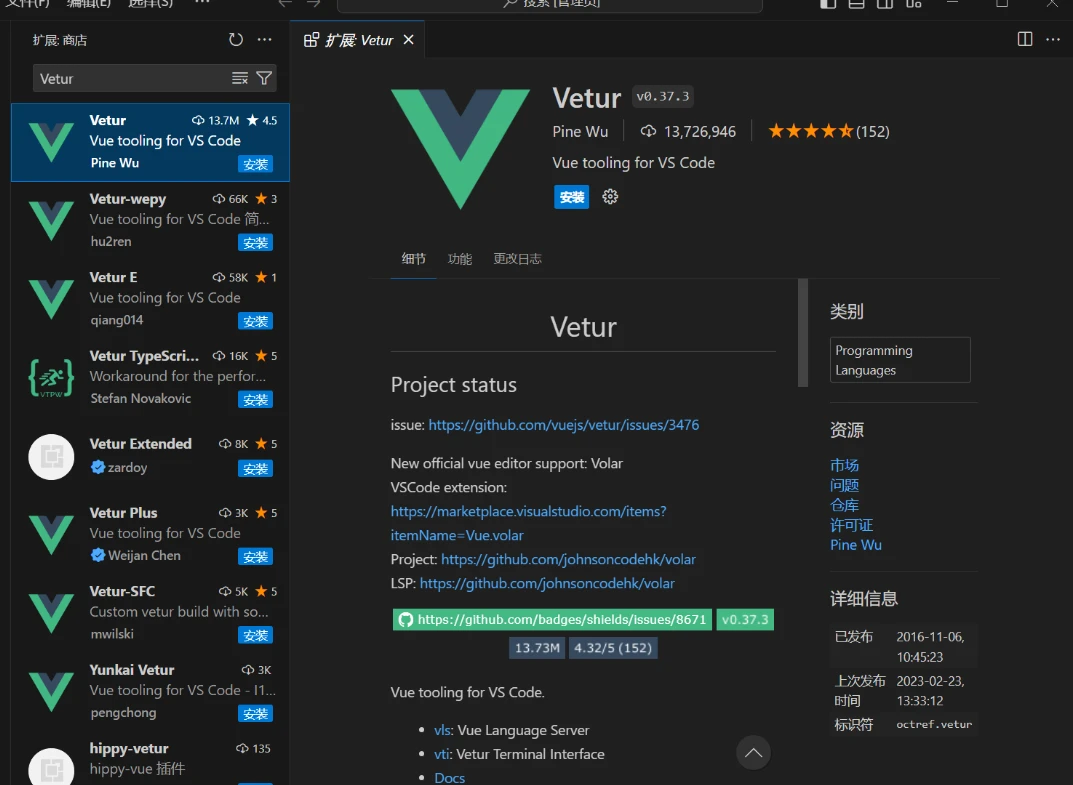Open Yunkai Vetur logo icon
Screen dimensions: 1073x785
pos(51,691)
